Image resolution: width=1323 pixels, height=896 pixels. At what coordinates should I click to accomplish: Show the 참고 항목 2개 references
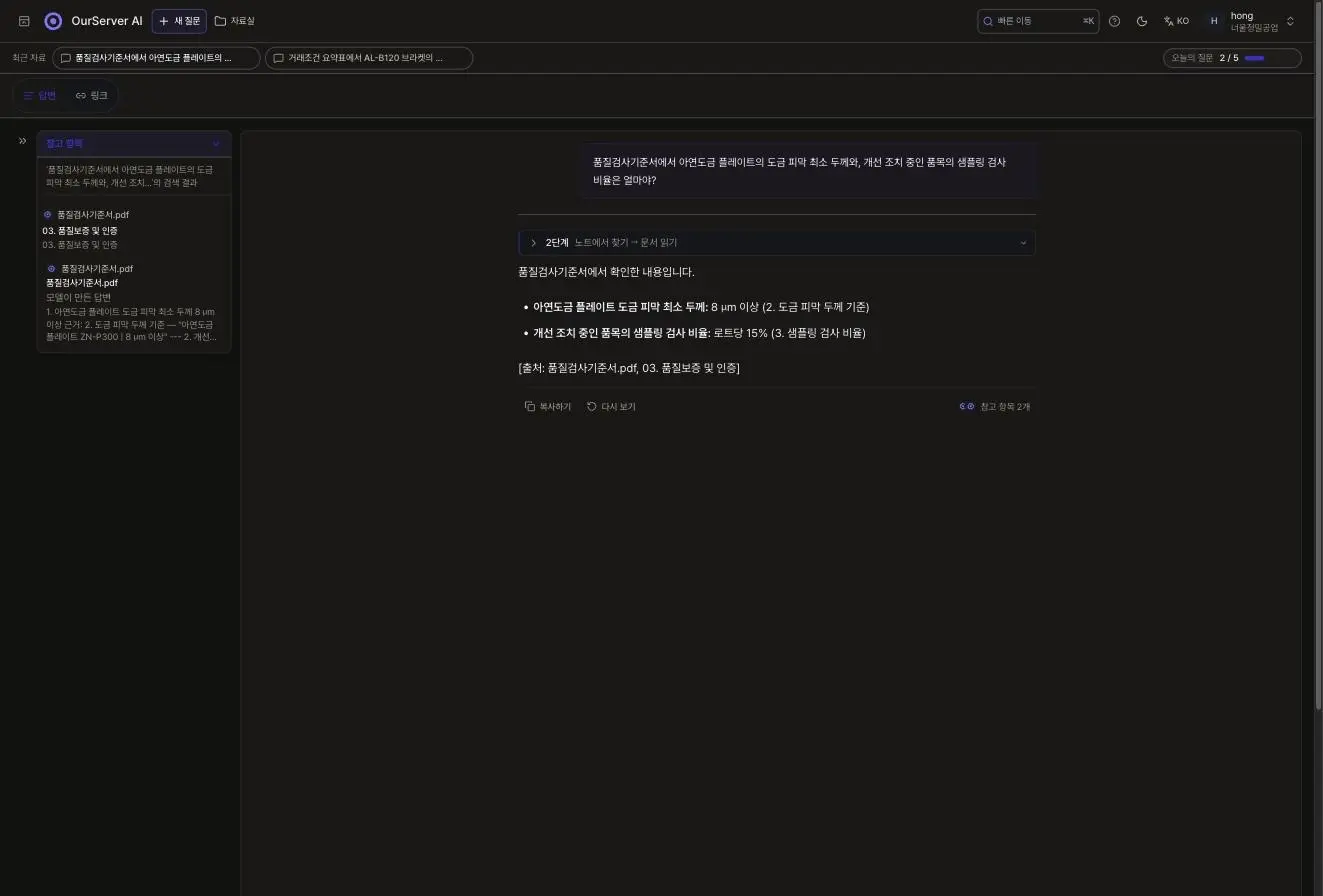pyautogui.click(x=995, y=407)
